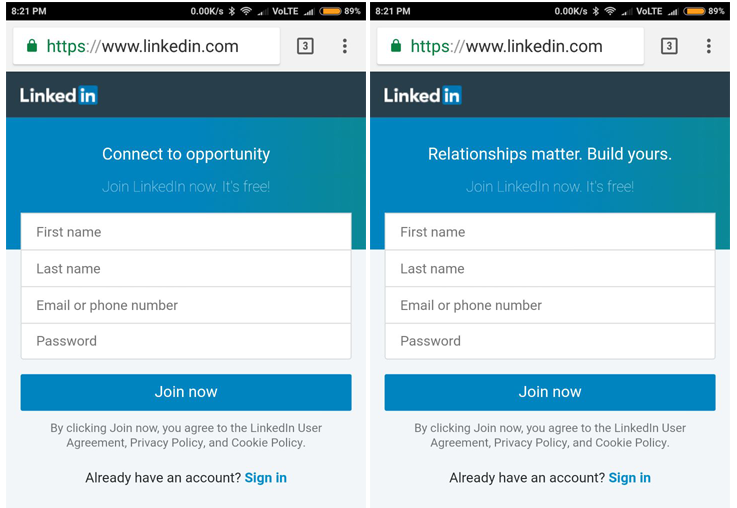Screen dimensions: 737x508
Task: Follow the Sign in link on left screen
Action: click(266, 478)
